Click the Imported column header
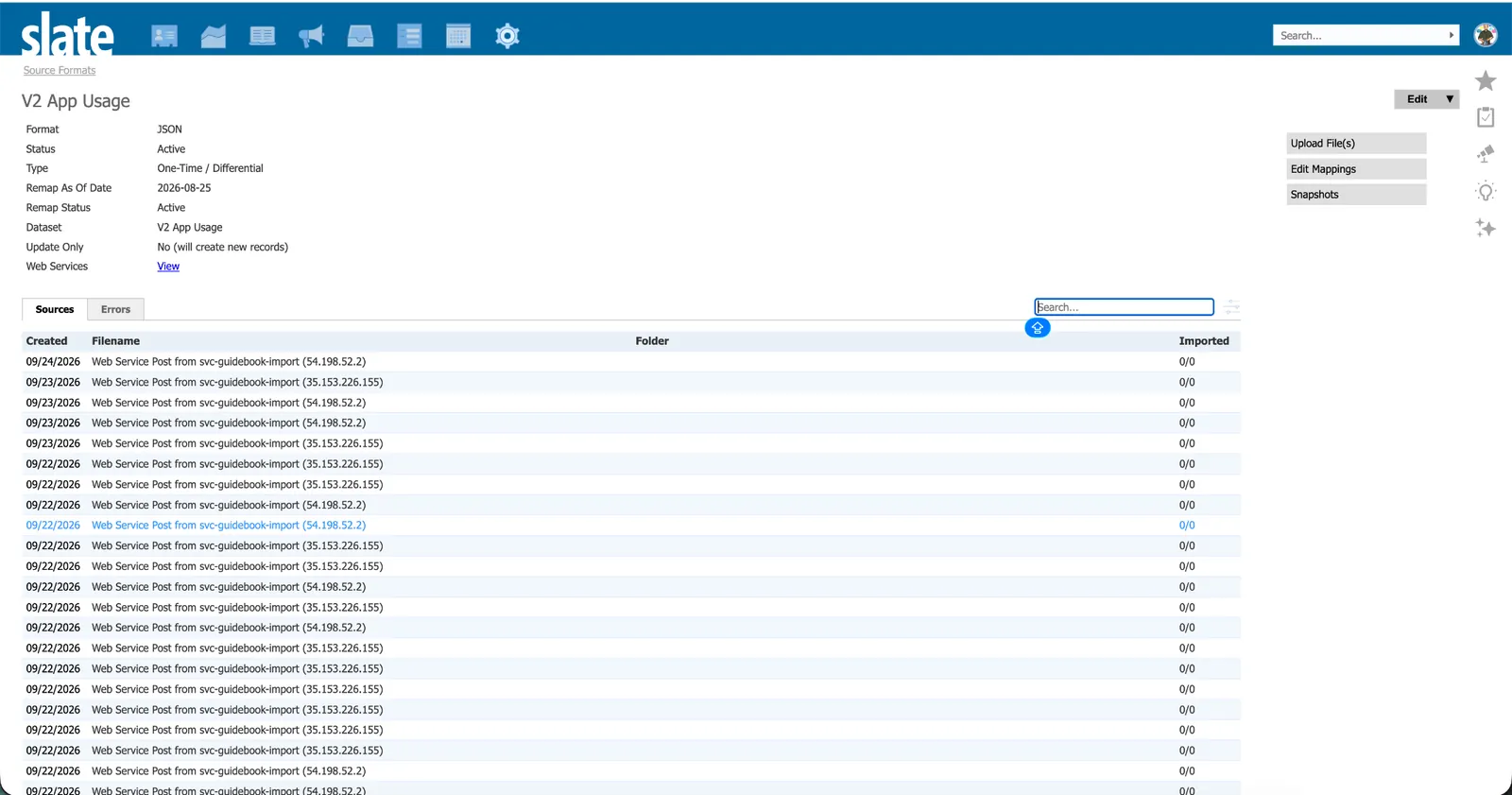Screen dimensions: 1512x795 pos(1204,341)
